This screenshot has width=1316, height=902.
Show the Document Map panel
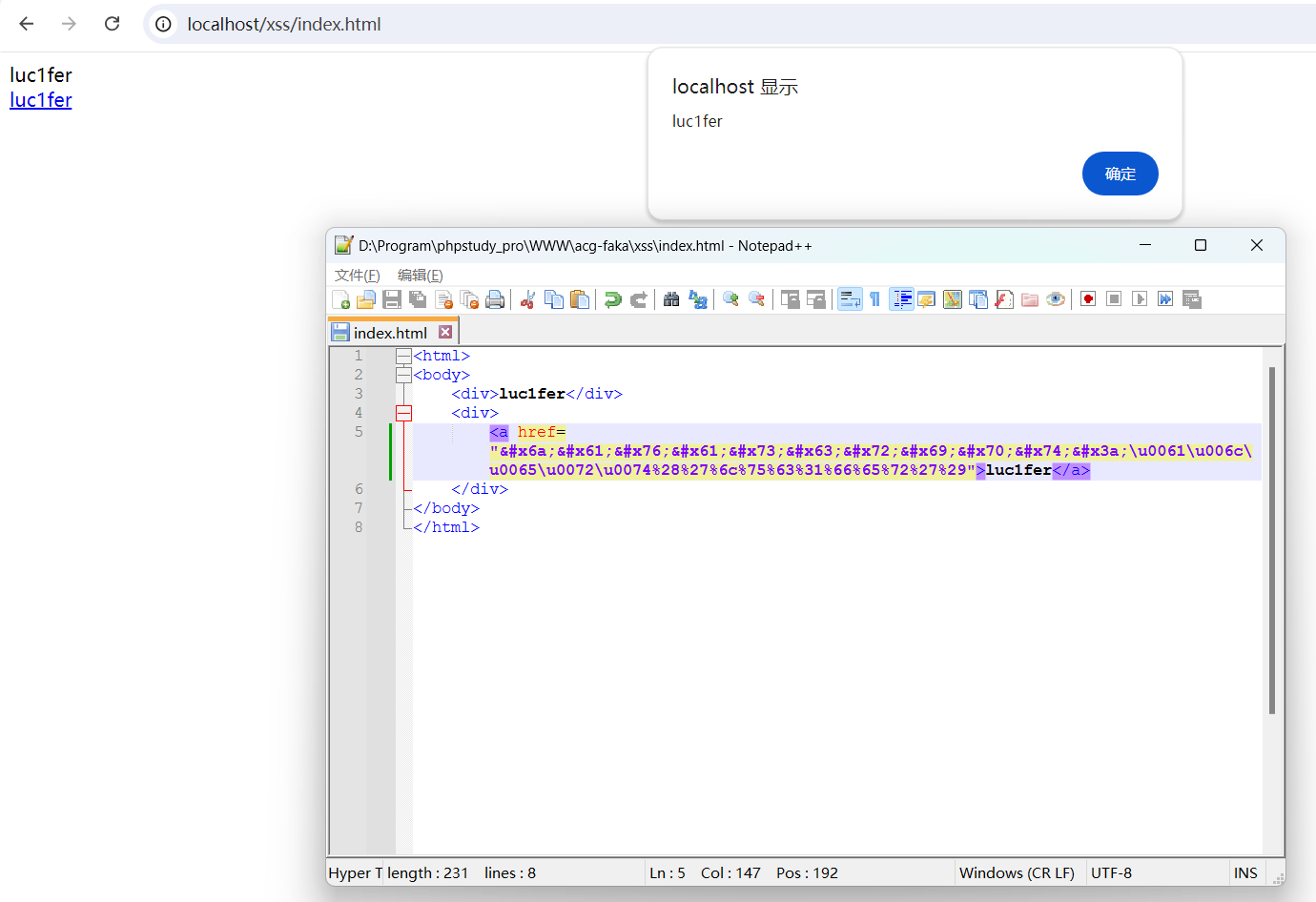coord(952,299)
